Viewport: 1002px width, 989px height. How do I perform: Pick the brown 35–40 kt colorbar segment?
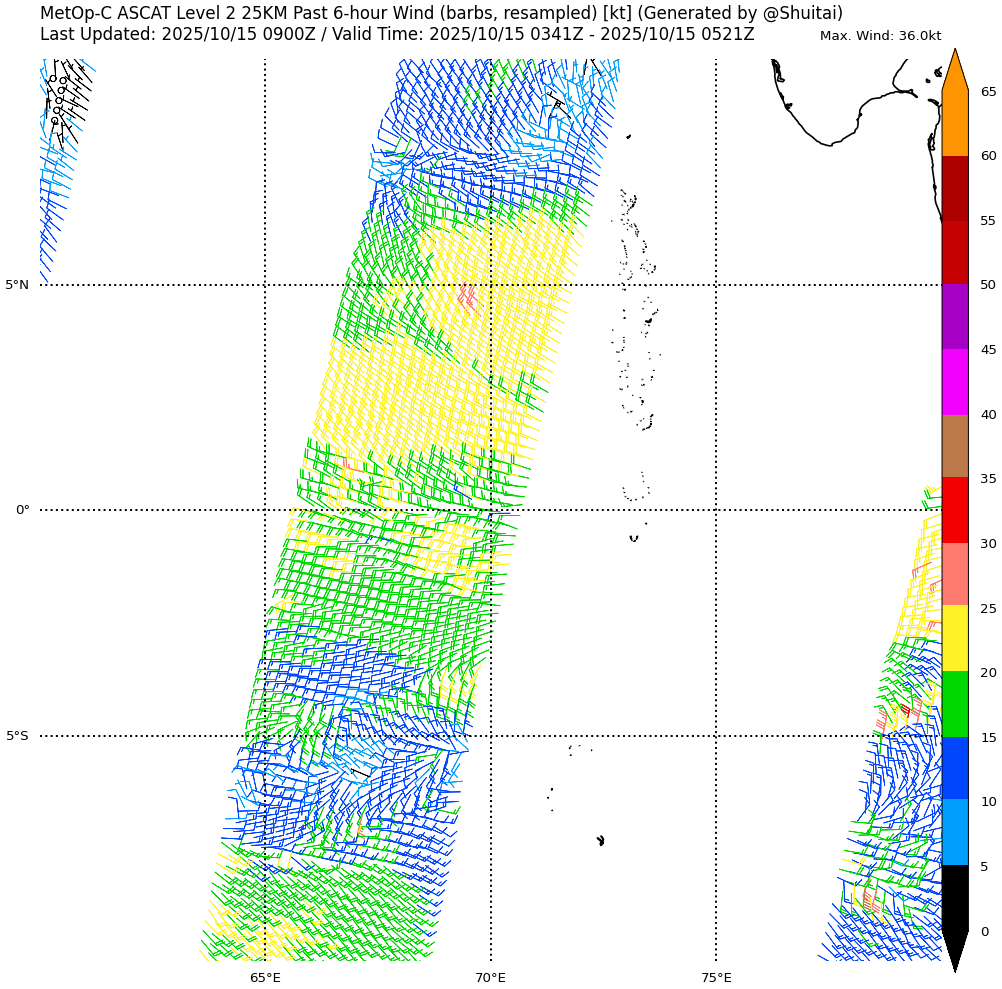coord(955,446)
